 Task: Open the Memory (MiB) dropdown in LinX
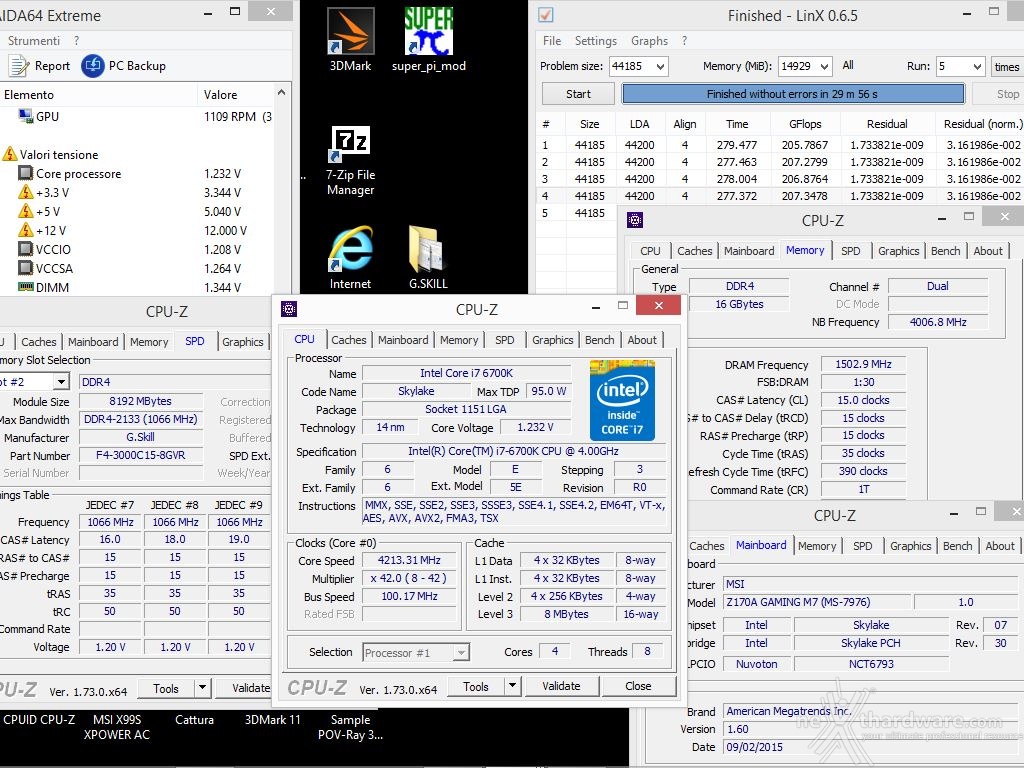(x=825, y=67)
